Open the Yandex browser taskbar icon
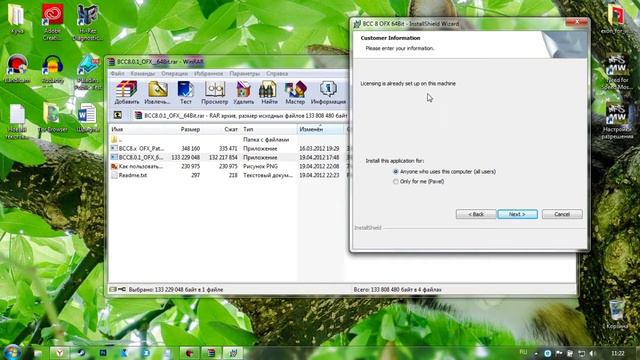 point(60,353)
